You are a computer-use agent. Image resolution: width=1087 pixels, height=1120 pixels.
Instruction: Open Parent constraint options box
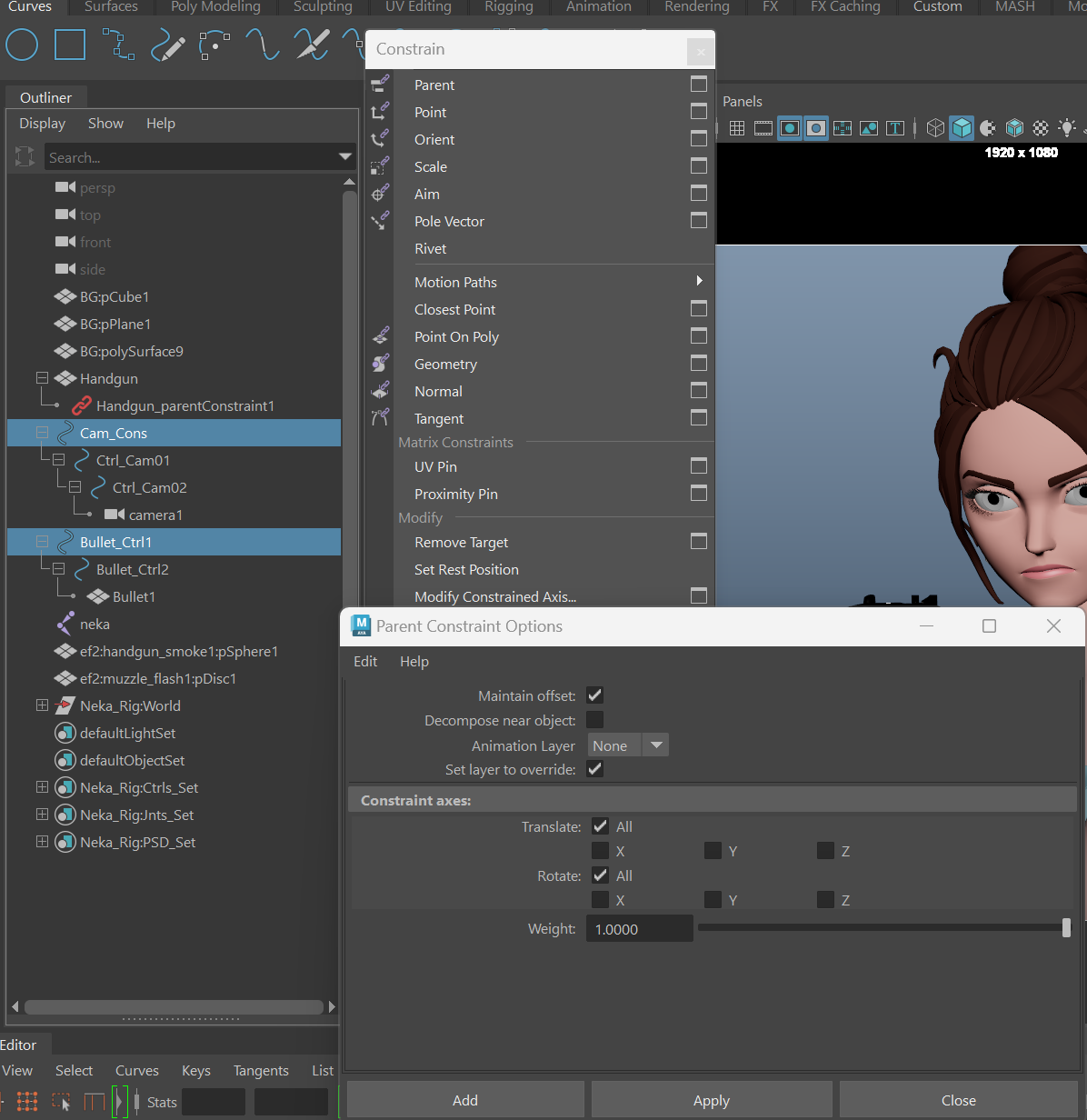click(699, 84)
